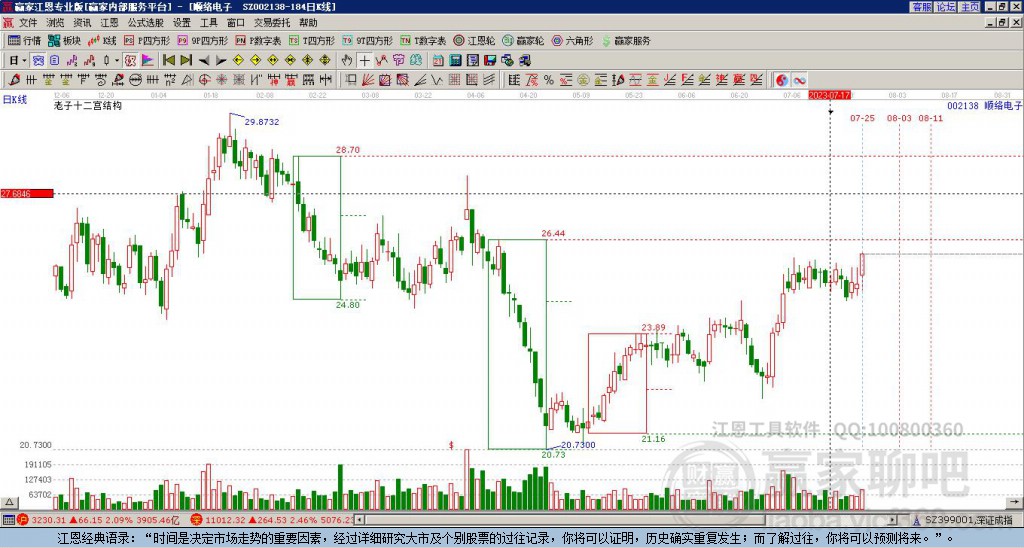Click the infinity symbol icon
Screen dimensions: 1024x548
(x=799, y=80)
